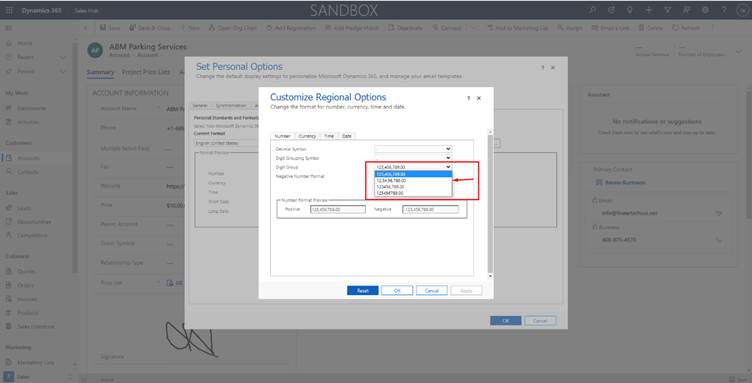Choose the 123456,789.00 digit group option
Image resolution: width=752 pixels, height=383 pixels.
tap(413, 186)
